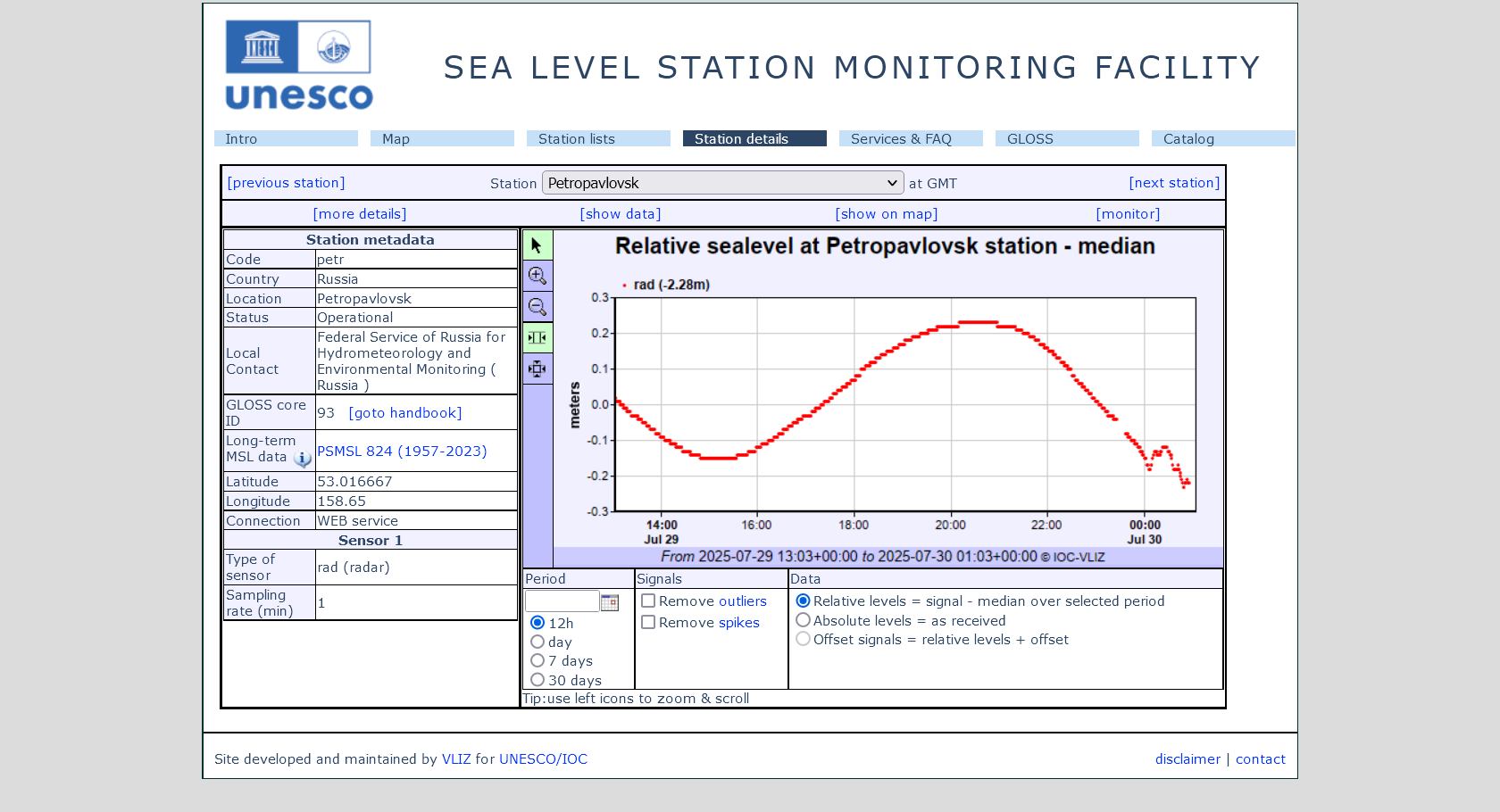
Task: Open the Station dropdown showing Petropavlovsk
Action: point(723,183)
